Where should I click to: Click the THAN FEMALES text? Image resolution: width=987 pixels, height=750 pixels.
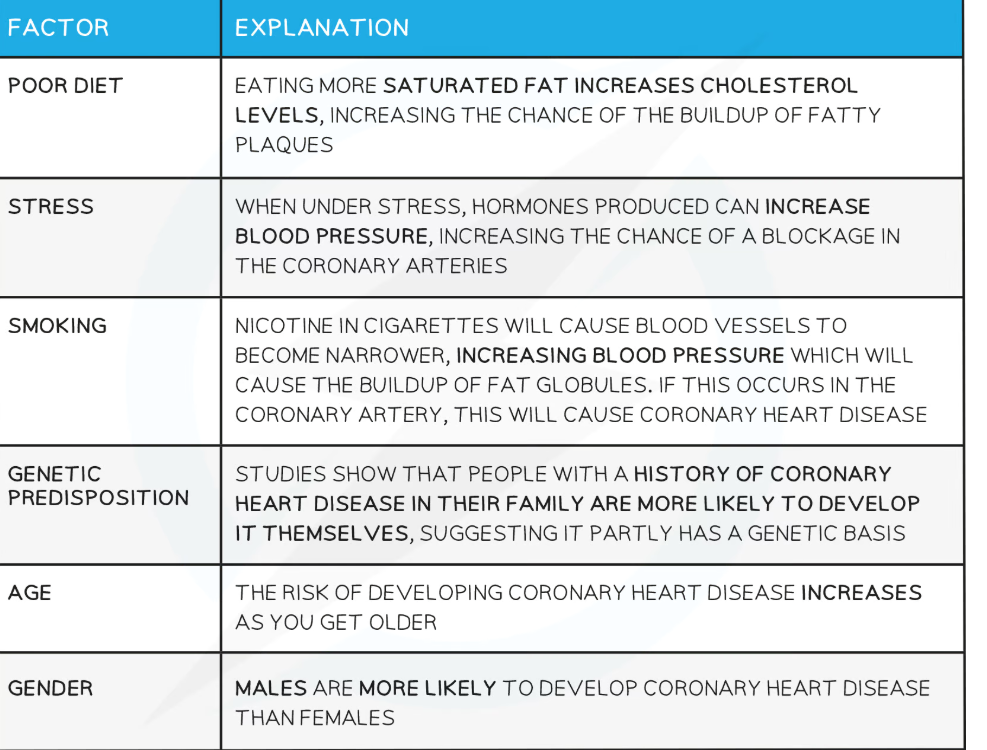point(314,717)
